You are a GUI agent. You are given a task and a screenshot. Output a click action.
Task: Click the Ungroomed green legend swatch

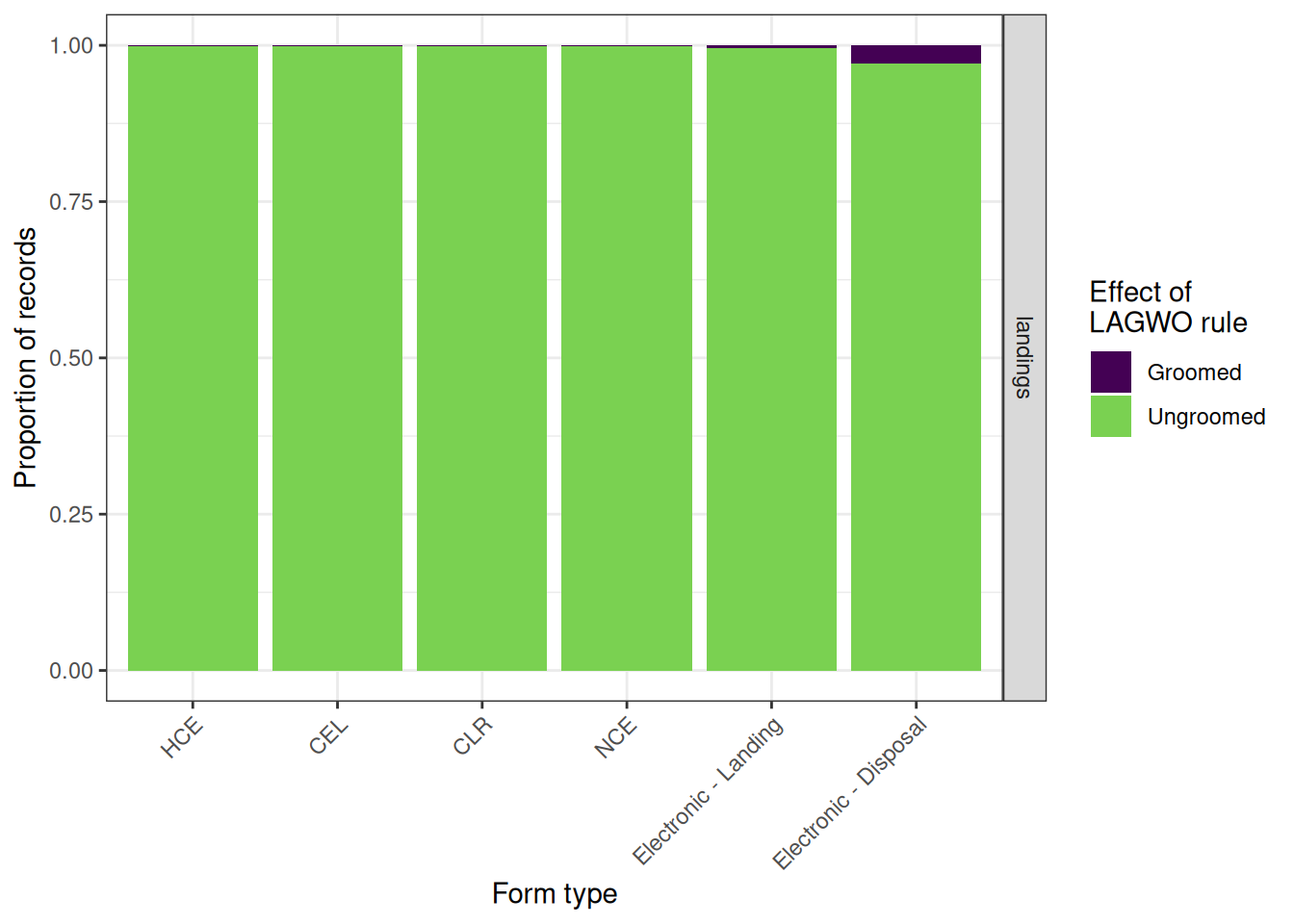pos(1110,416)
